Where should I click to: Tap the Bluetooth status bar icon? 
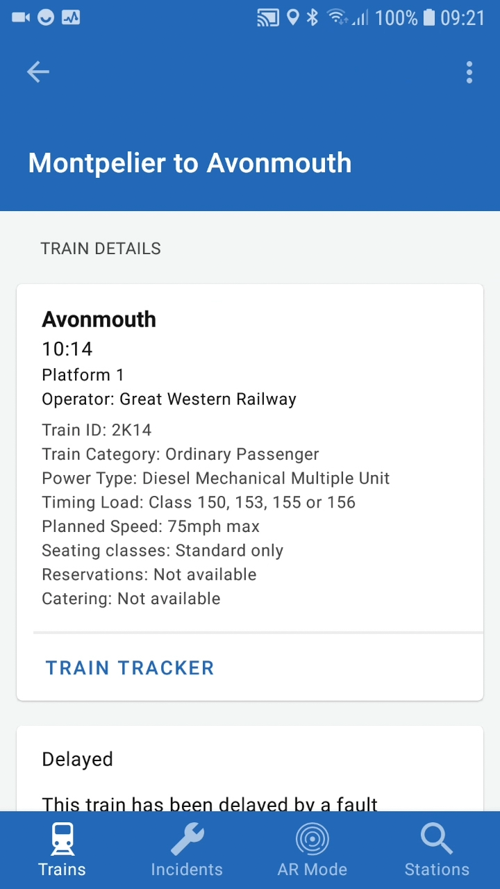point(312,18)
